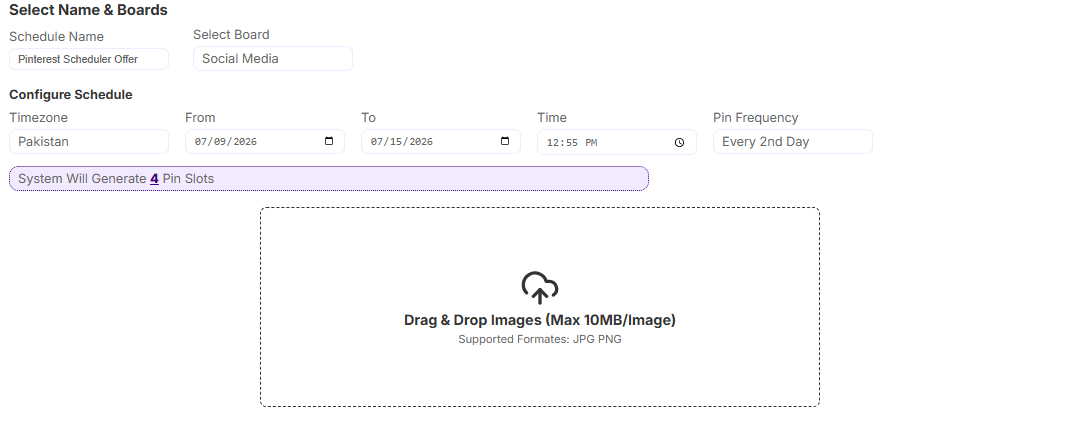Screen dimensions: 1074x423
Task: Click the Time label
Action: click(552, 118)
